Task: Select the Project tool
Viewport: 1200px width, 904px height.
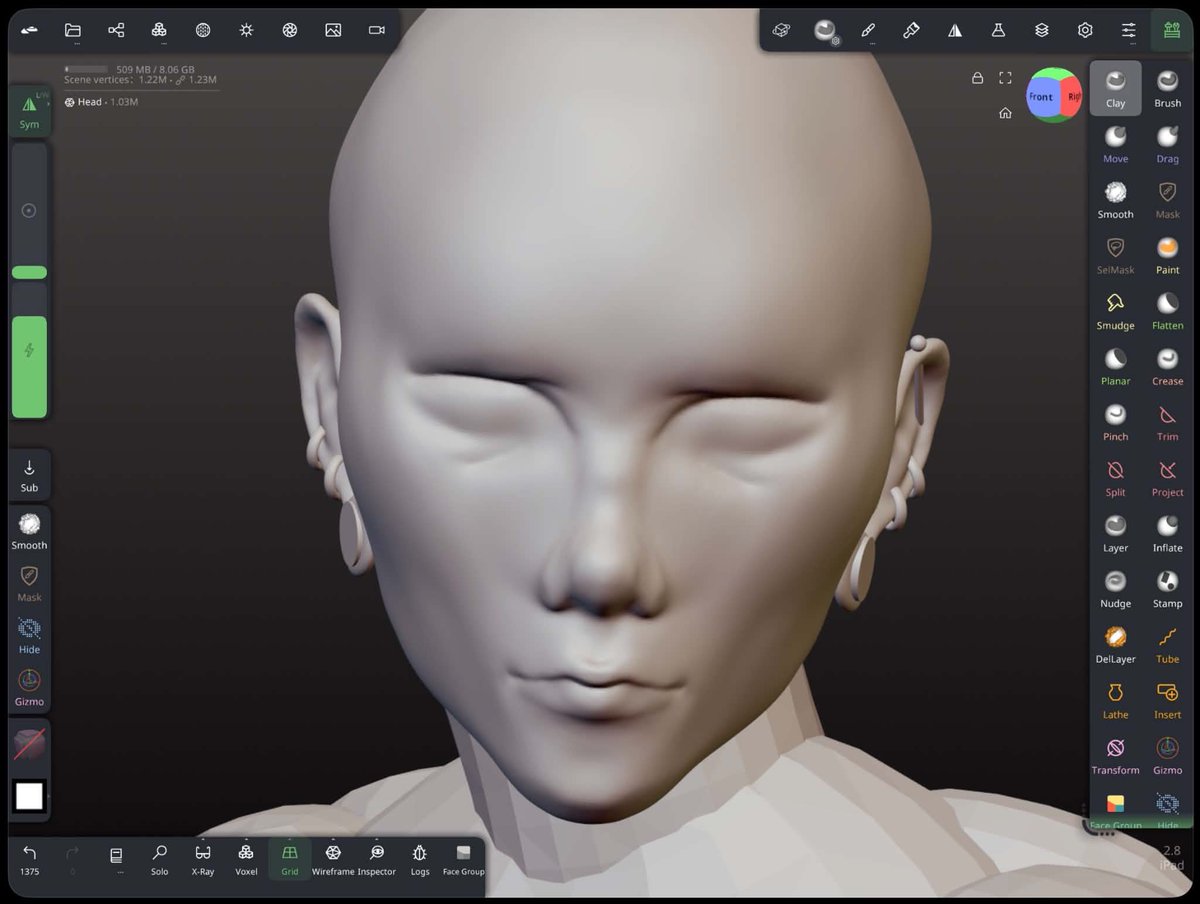Action: pos(1167,478)
